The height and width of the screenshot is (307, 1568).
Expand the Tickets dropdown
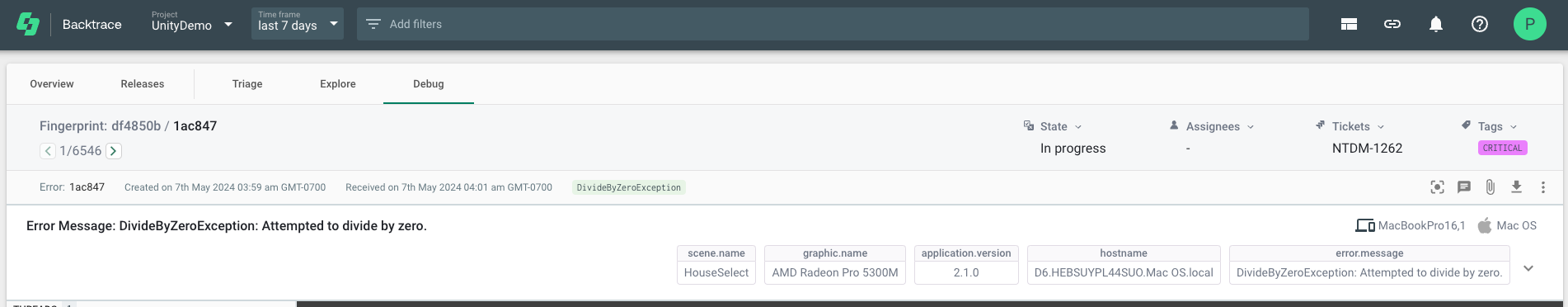coord(1381,127)
